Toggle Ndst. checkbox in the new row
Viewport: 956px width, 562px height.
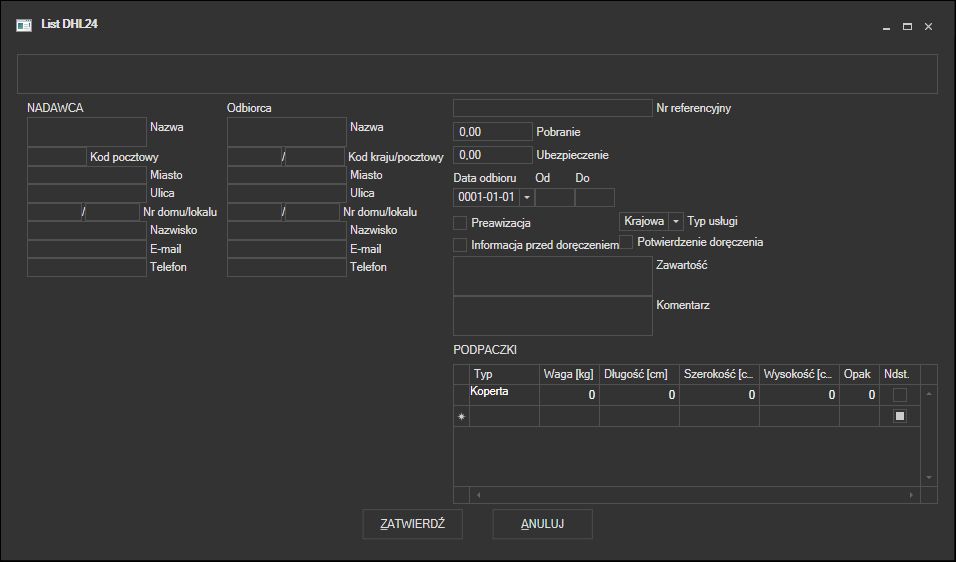pyautogui.click(x=900, y=416)
